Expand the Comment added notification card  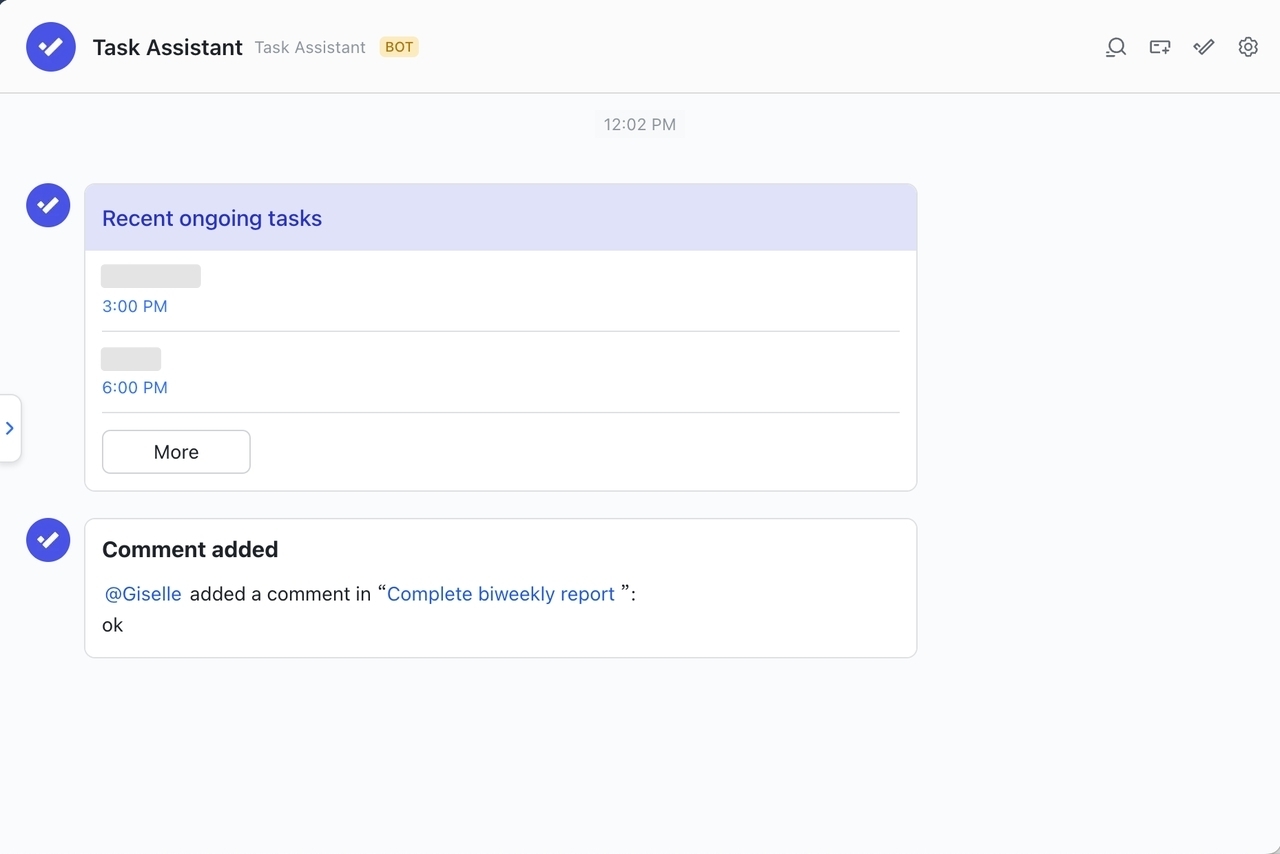190,549
